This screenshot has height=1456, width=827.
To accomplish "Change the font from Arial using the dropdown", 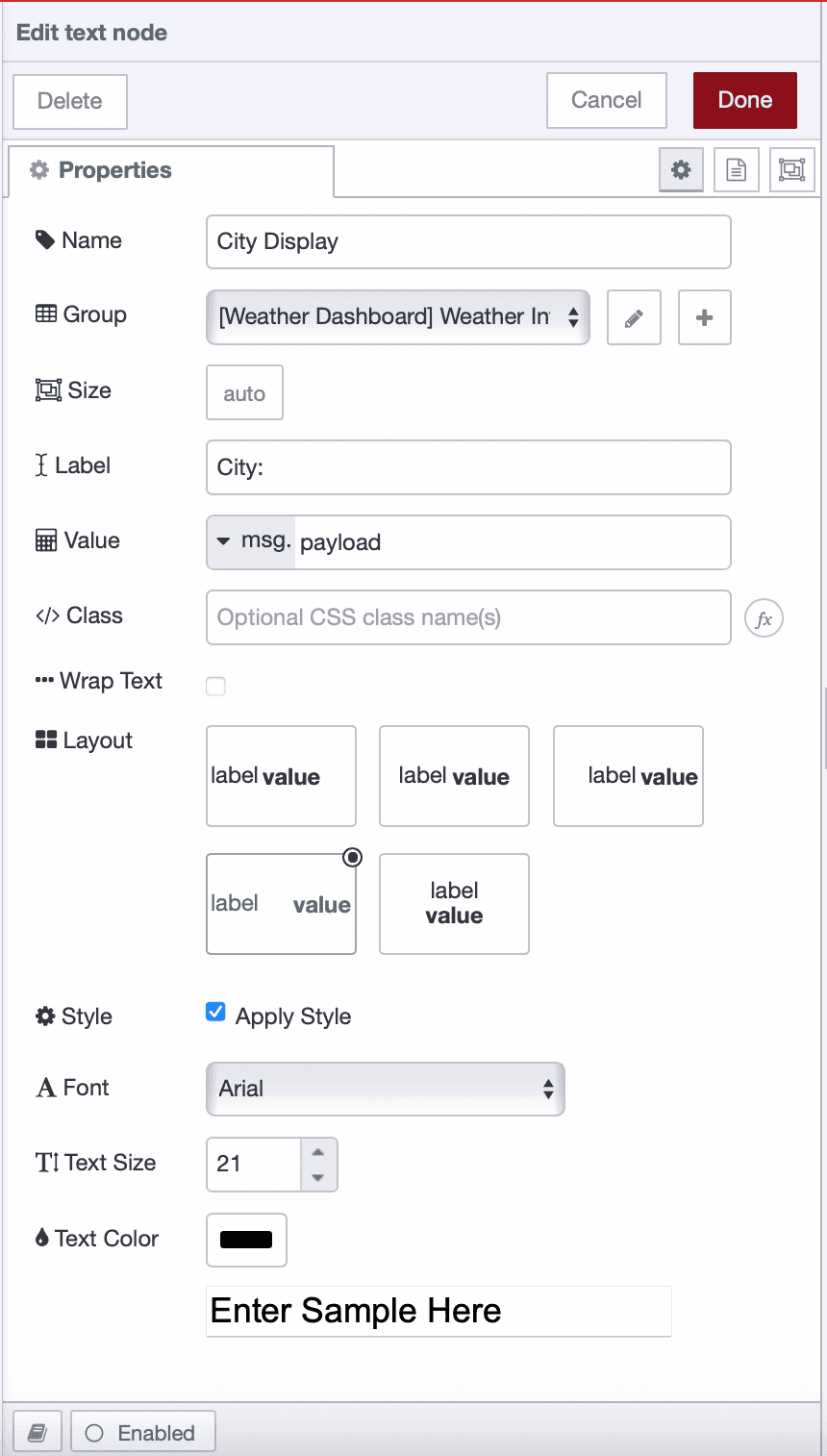I will 385,1089.
